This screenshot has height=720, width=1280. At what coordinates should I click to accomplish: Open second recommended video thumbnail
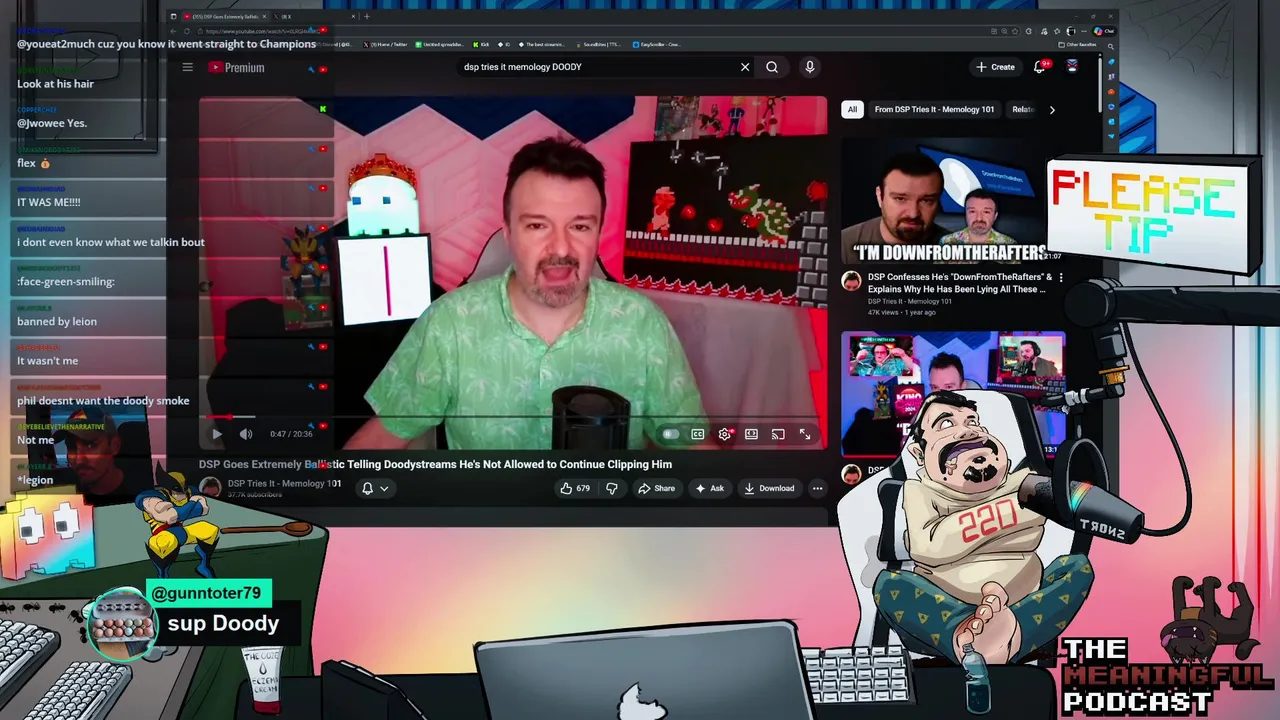pos(952,394)
